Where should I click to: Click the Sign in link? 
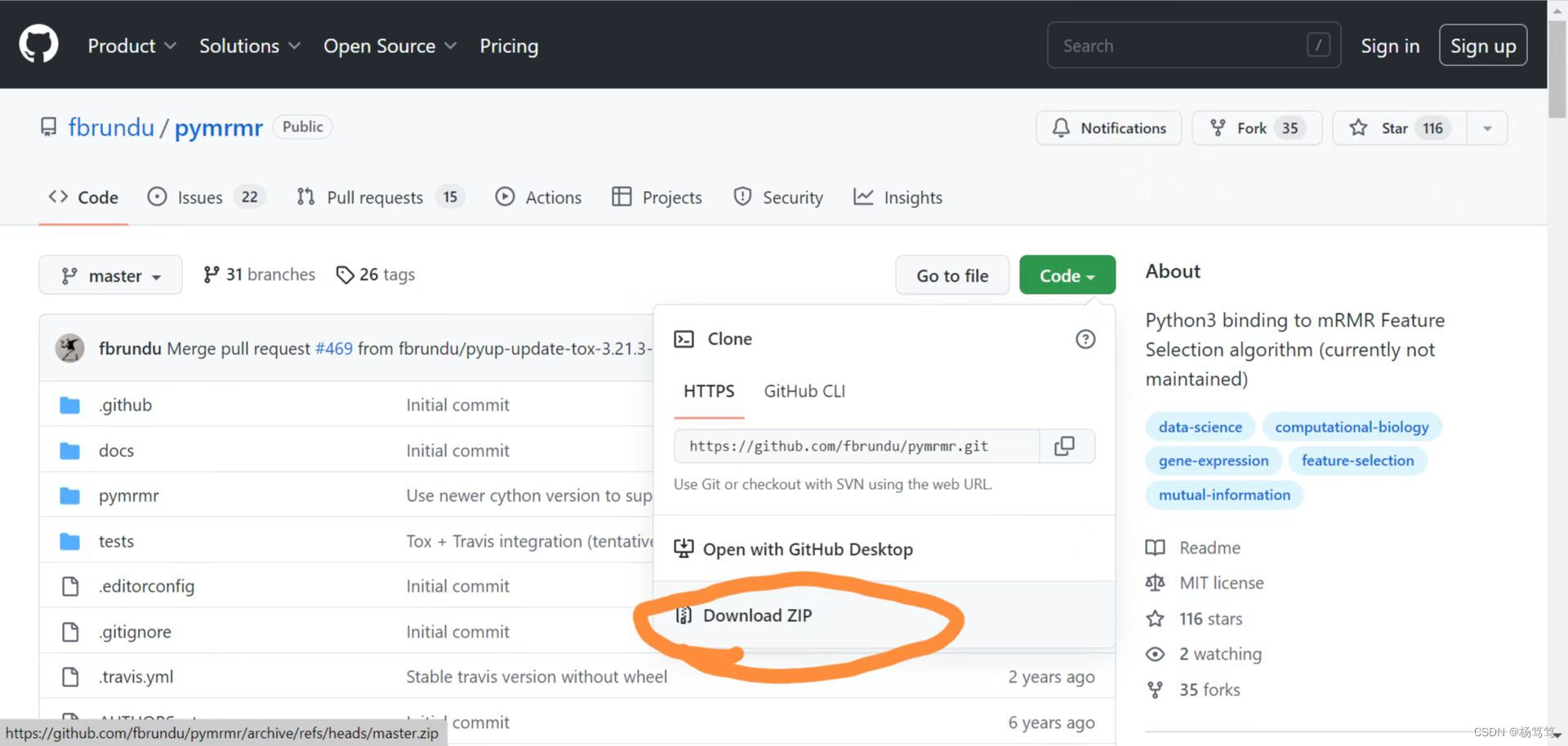(x=1390, y=46)
